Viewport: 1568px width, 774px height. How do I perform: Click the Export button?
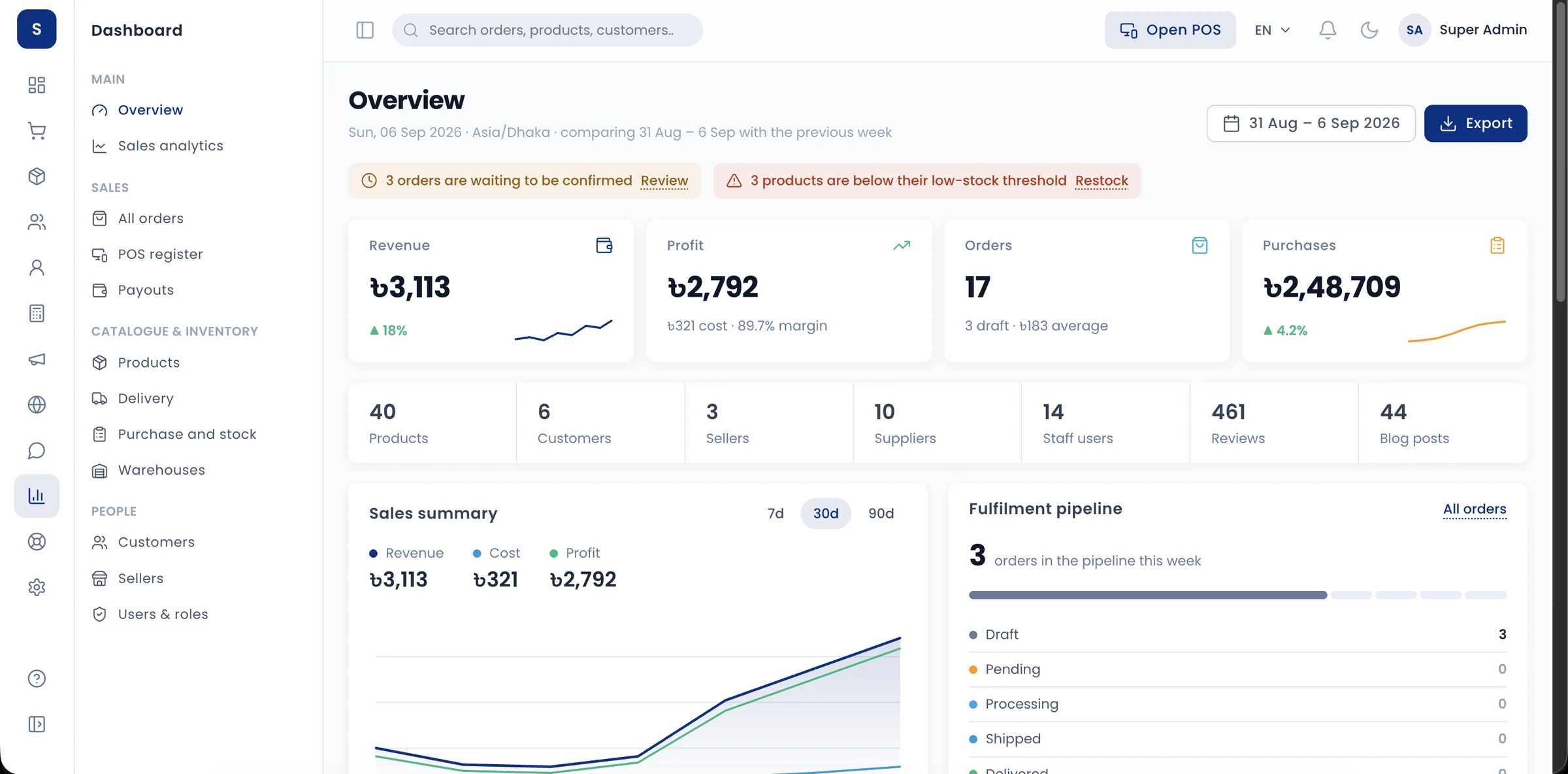1475,123
